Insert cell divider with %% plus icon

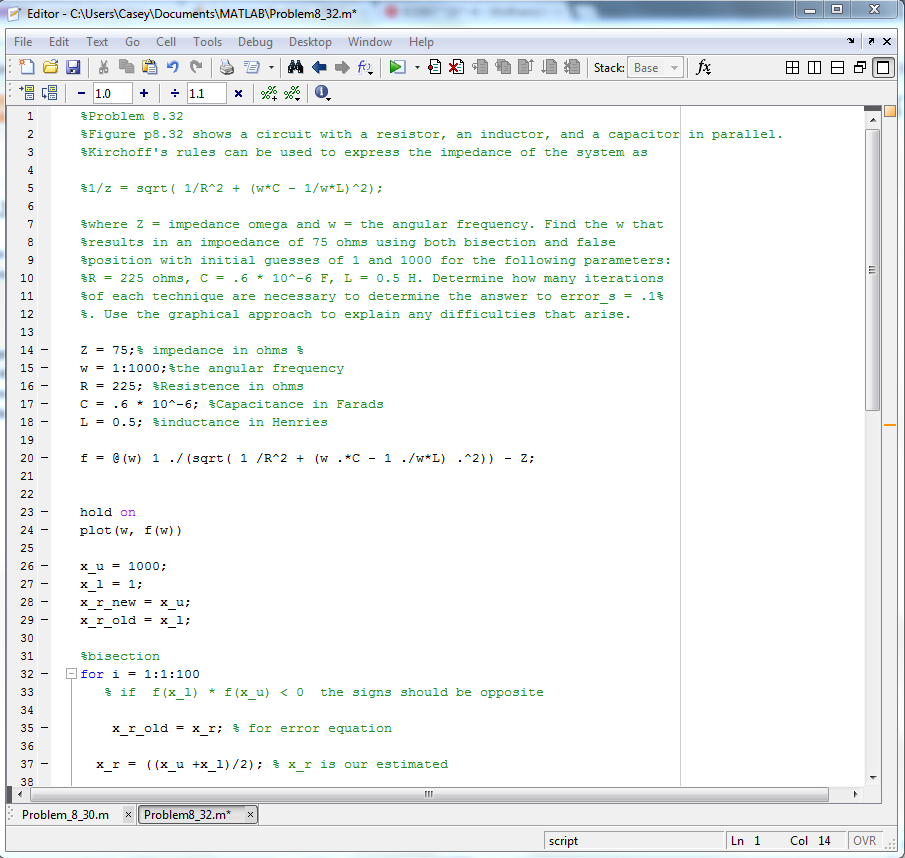coord(269,93)
